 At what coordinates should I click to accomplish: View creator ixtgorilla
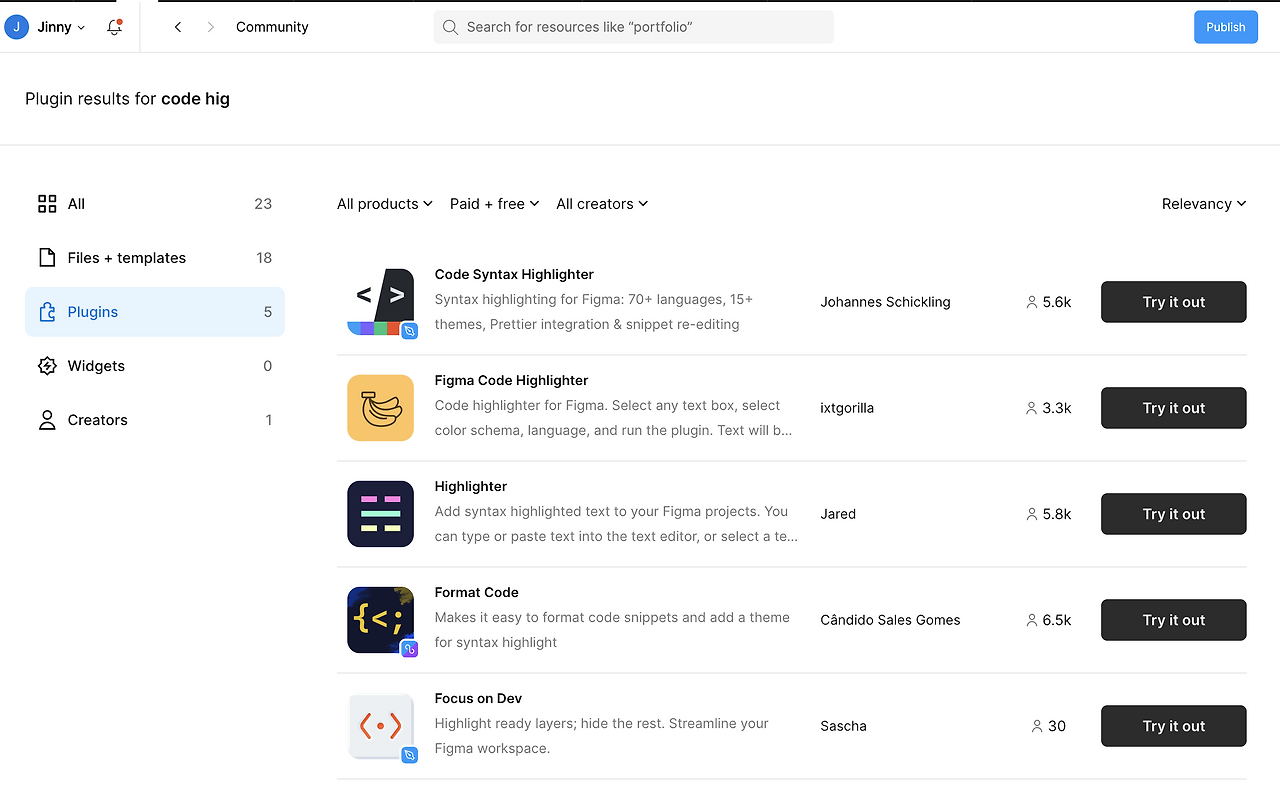847,408
